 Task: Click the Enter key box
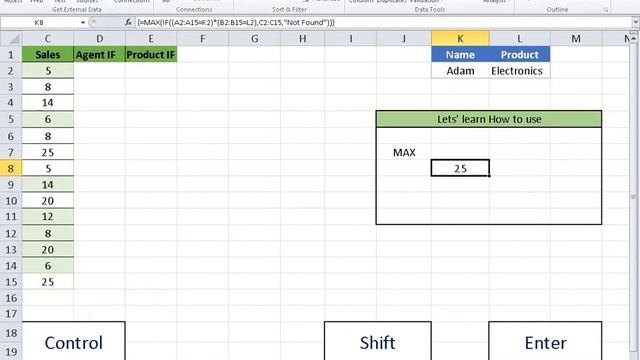545,341
